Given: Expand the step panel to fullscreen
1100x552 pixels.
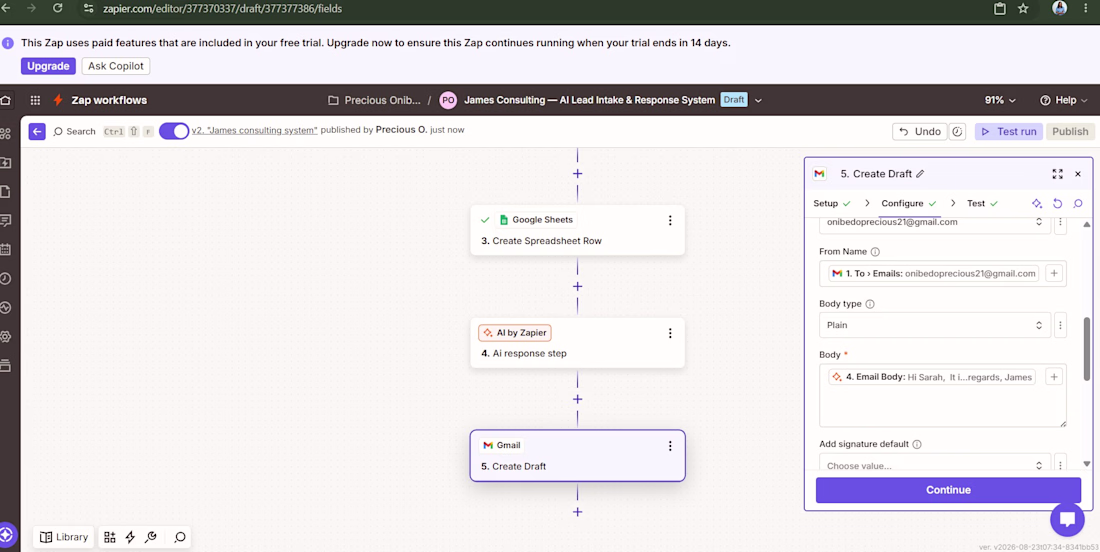Looking at the screenshot, I should [1057, 174].
